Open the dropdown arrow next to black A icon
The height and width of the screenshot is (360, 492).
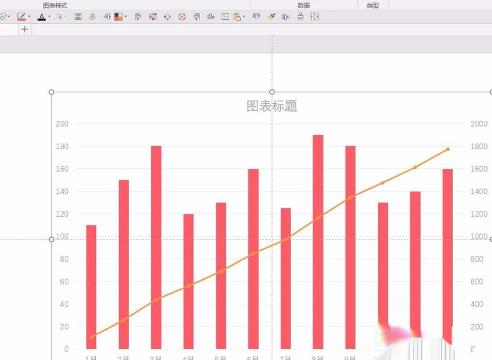coord(49,17)
